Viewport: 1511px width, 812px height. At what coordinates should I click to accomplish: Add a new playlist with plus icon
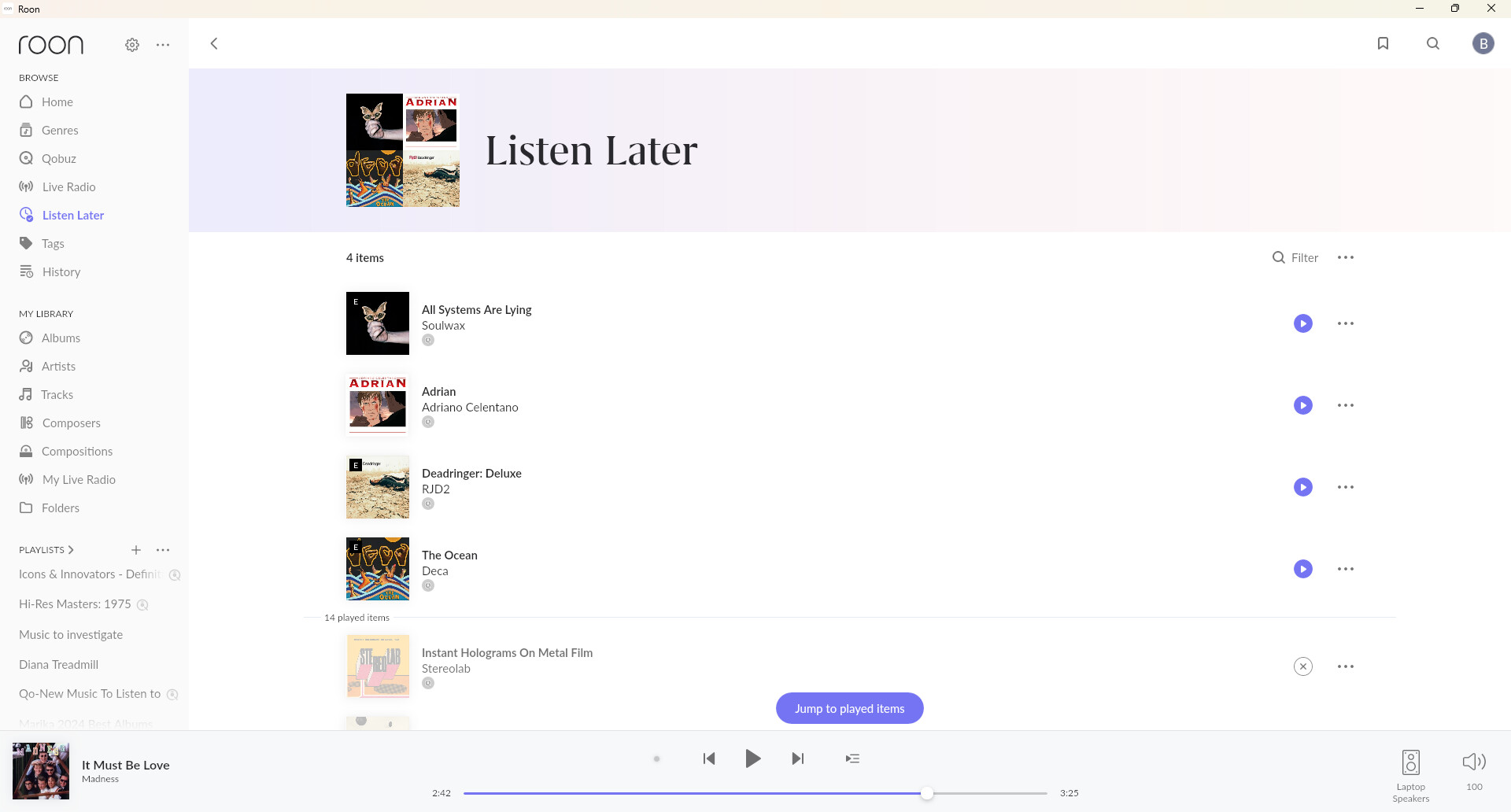(x=136, y=550)
